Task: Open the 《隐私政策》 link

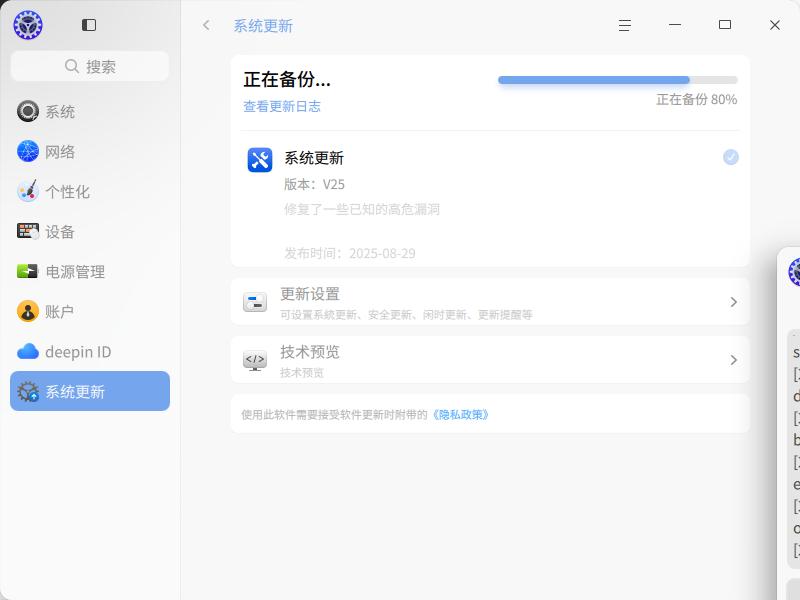Action: (x=461, y=414)
